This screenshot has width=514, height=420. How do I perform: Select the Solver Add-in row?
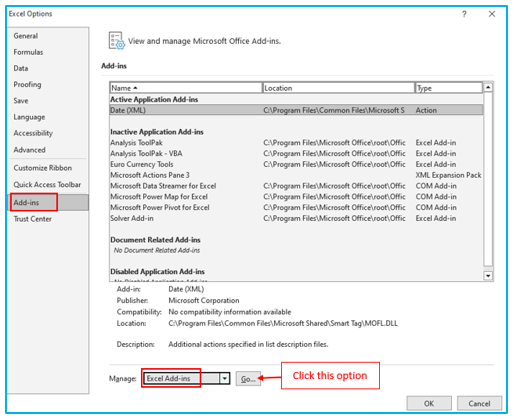point(296,218)
